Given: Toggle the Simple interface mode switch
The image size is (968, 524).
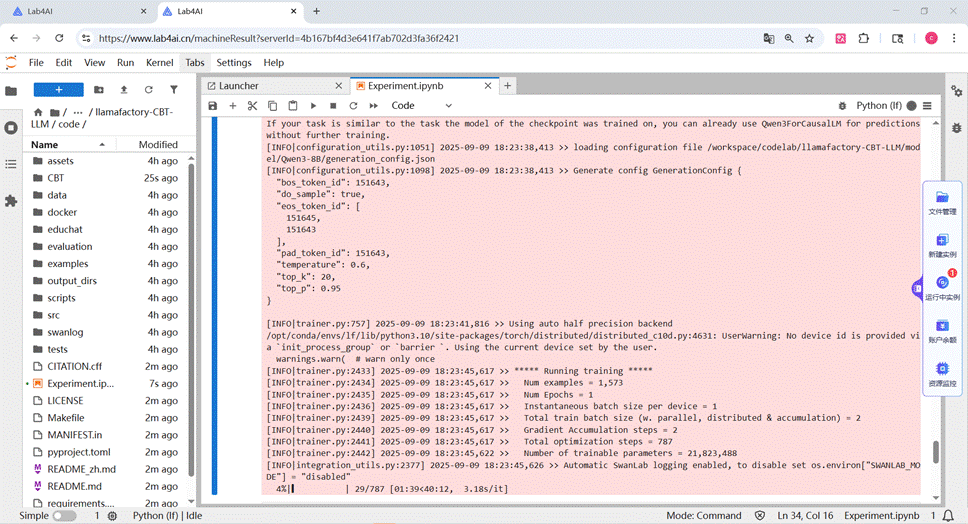Looking at the screenshot, I should click(64, 515).
